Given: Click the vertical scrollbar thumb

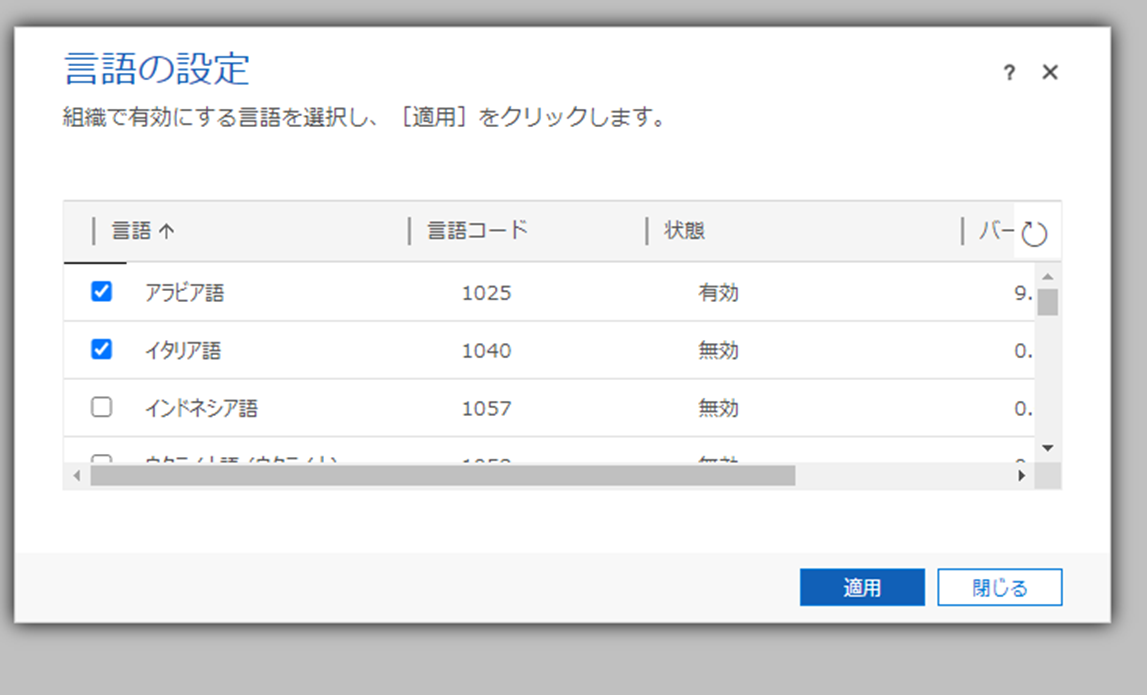Looking at the screenshot, I should (1048, 302).
